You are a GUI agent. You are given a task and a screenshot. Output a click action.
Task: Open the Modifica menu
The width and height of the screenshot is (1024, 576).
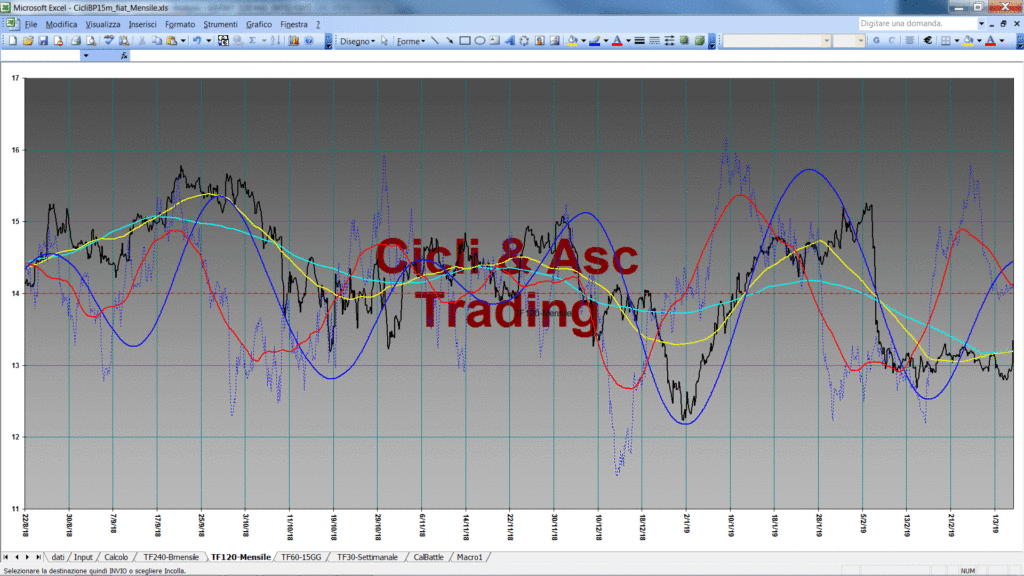61,24
